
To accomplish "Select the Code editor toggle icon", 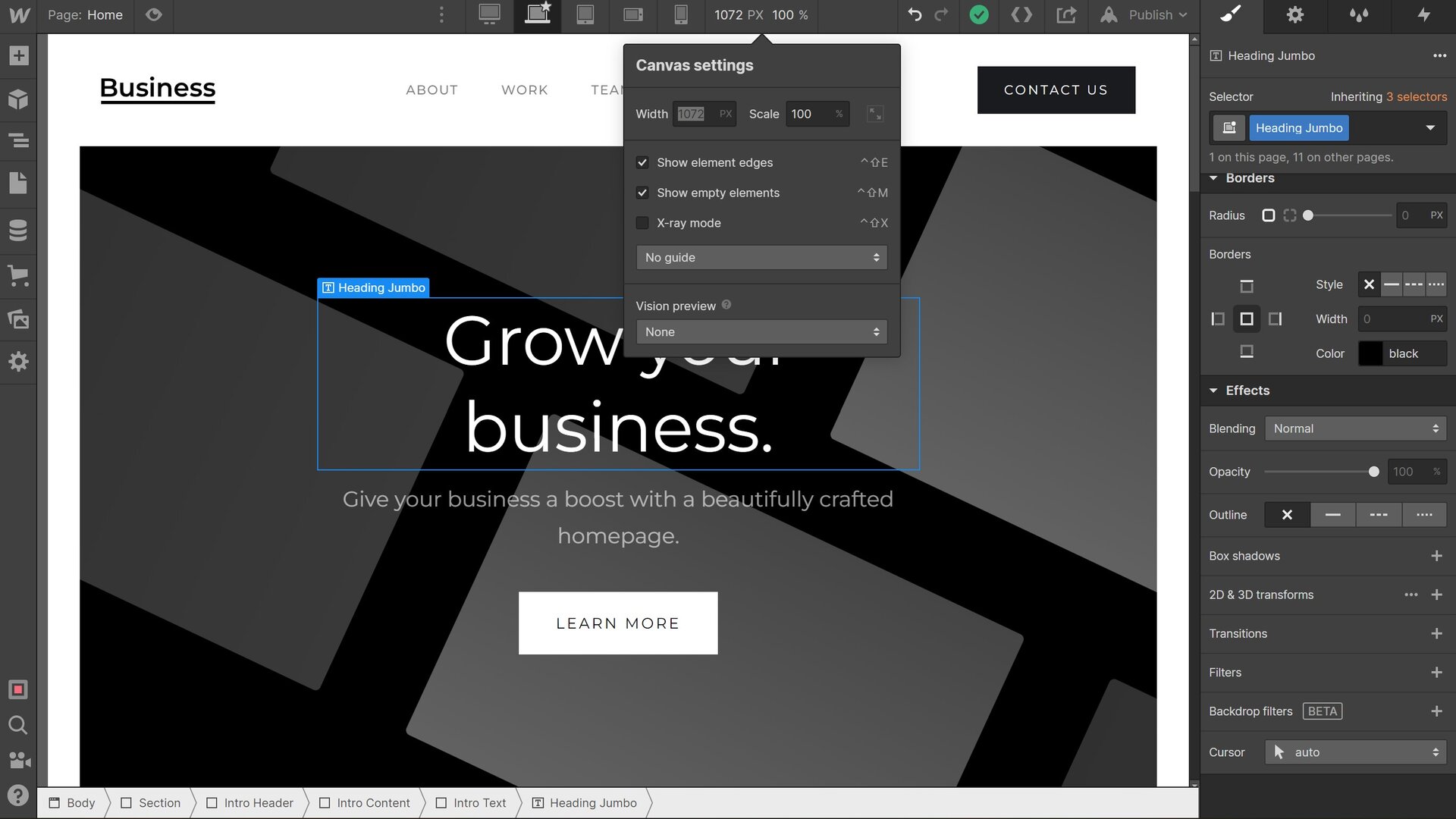I will 1022,15.
